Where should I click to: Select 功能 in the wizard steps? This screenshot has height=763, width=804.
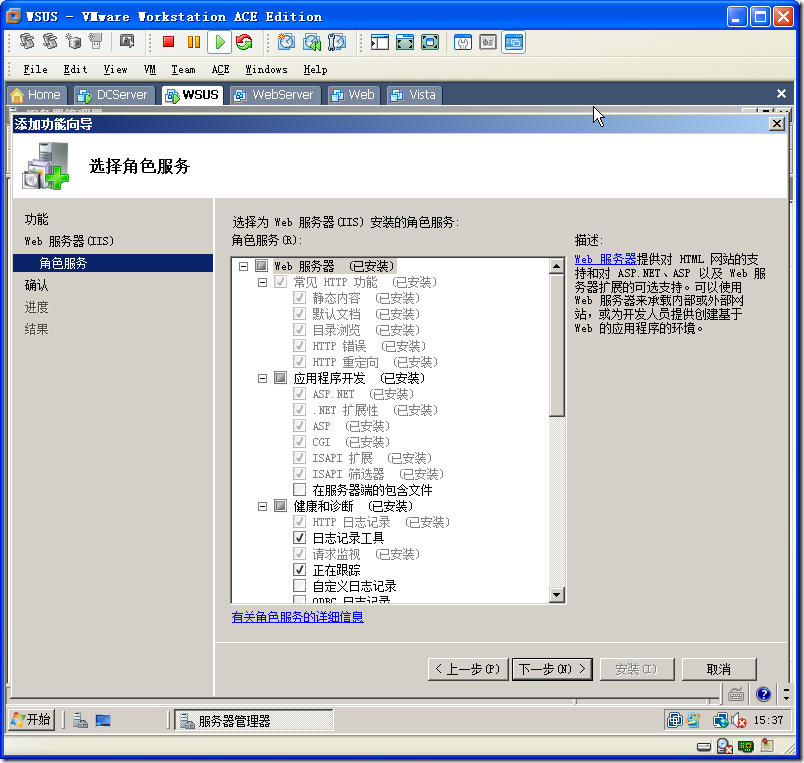tap(36, 219)
